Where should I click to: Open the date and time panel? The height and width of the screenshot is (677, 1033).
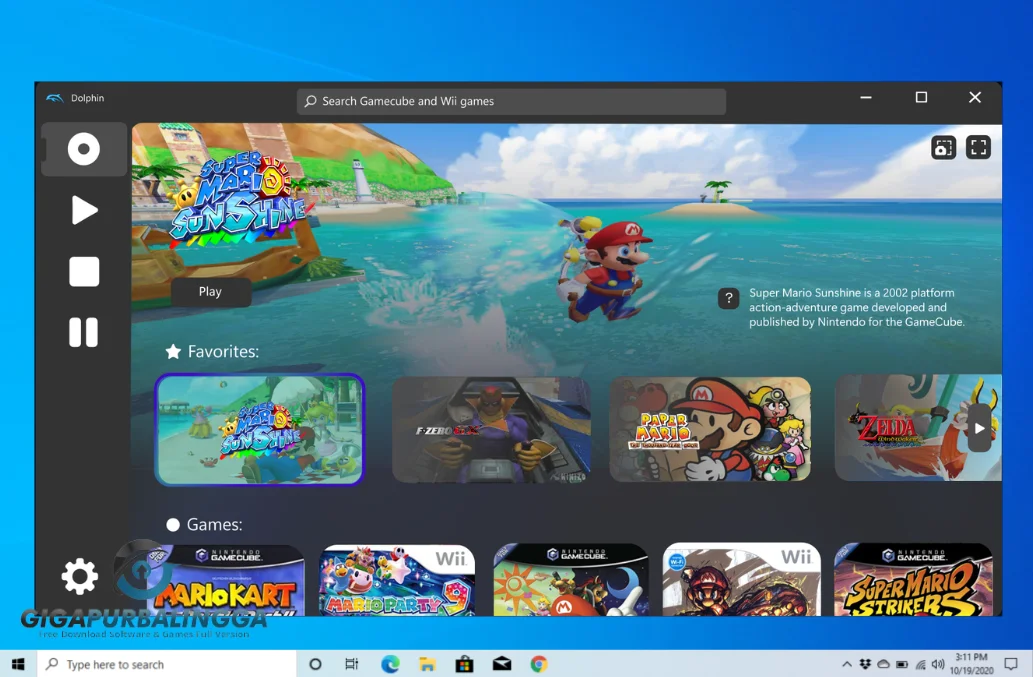coord(972,663)
